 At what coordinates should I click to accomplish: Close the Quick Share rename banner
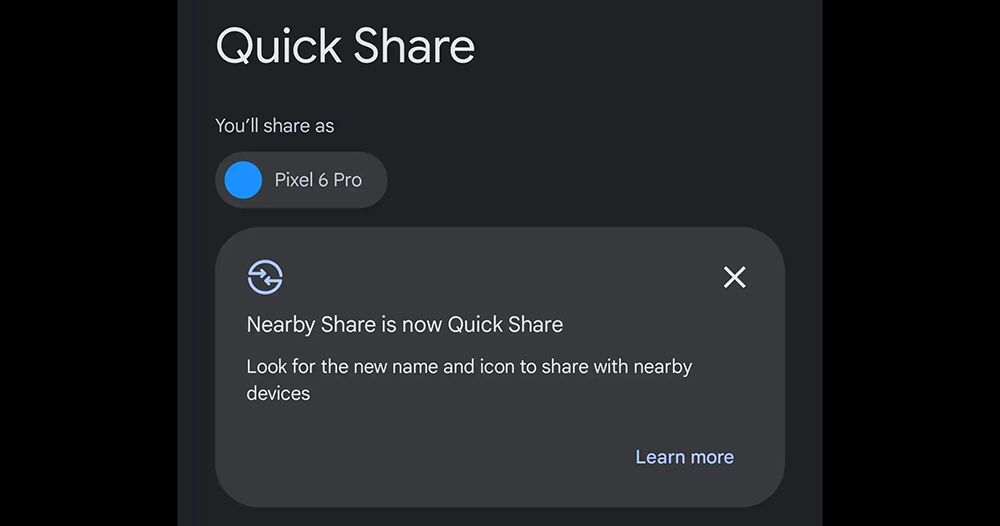click(x=734, y=277)
